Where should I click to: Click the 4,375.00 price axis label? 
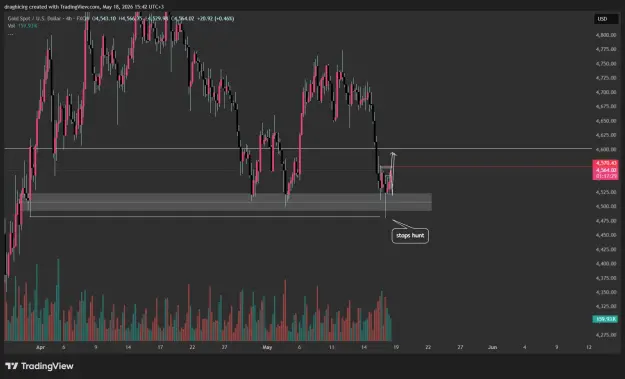[x=606, y=278]
